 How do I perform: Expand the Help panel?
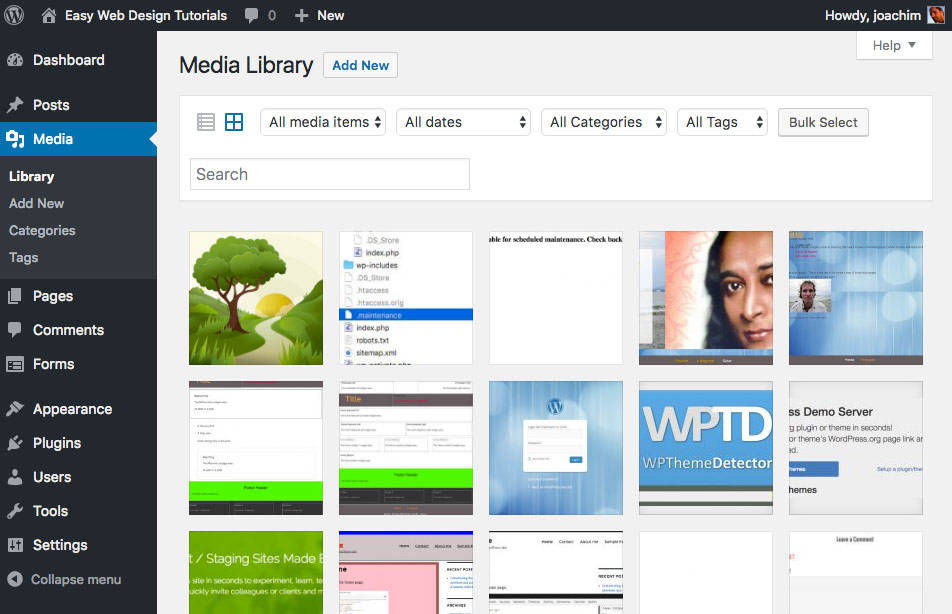893,45
